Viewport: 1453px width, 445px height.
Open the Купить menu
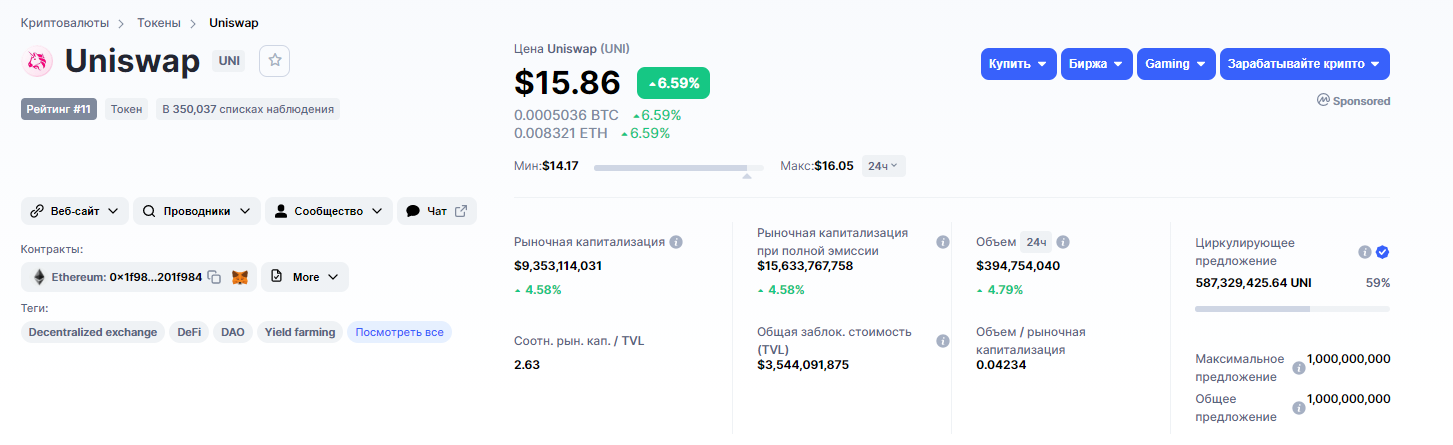click(x=1019, y=64)
